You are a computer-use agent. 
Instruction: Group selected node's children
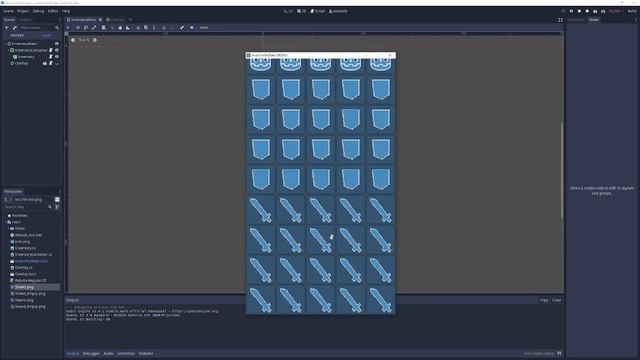point(172,28)
